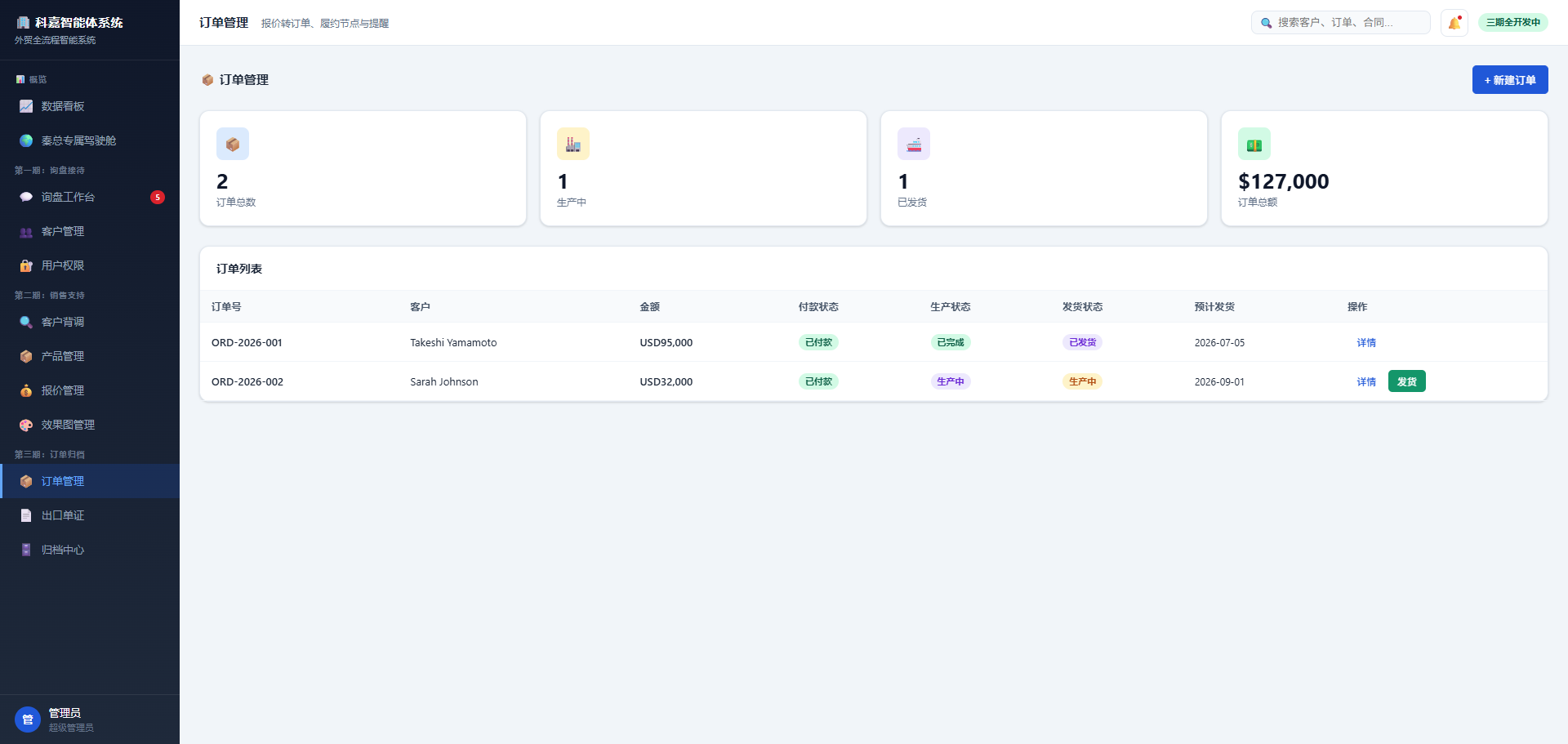1568x744 pixels.
Task: Click the 询盘工作台 badge showing 5
Action: (158, 197)
